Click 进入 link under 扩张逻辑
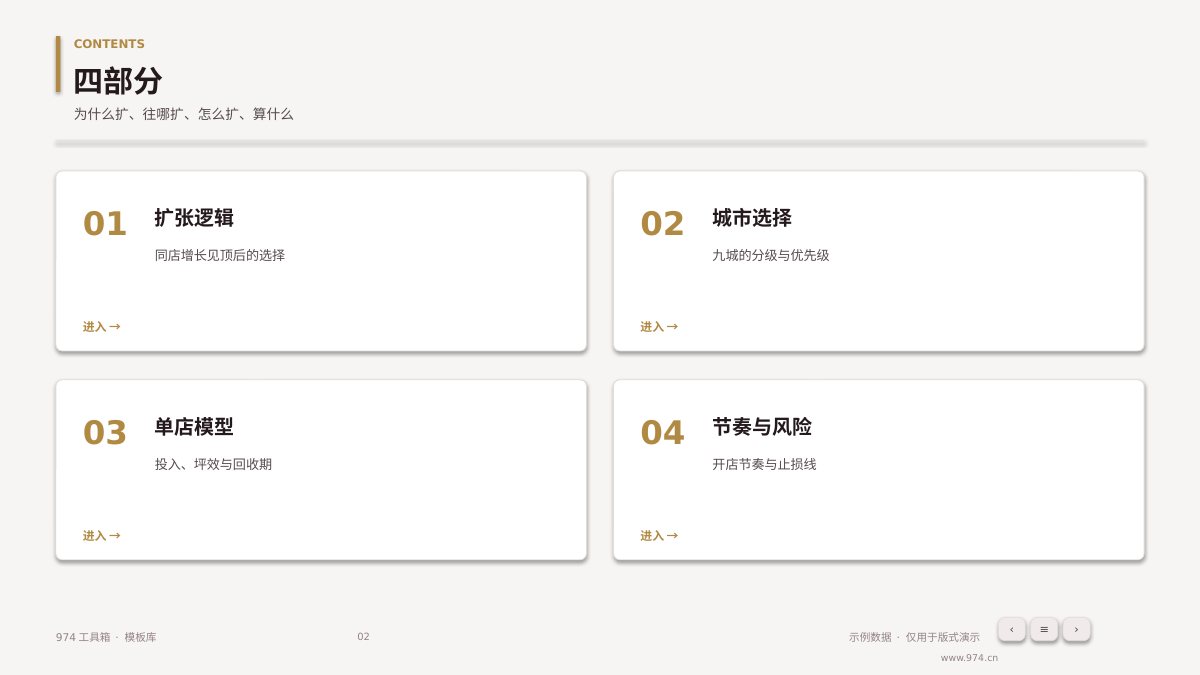 tap(101, 327)
